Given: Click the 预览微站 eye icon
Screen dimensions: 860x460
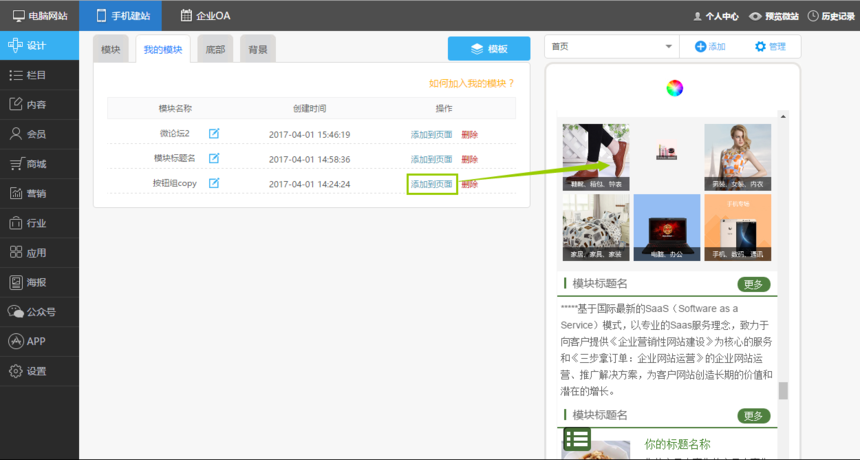Looking at the screenshot, I should click(755, 16).
